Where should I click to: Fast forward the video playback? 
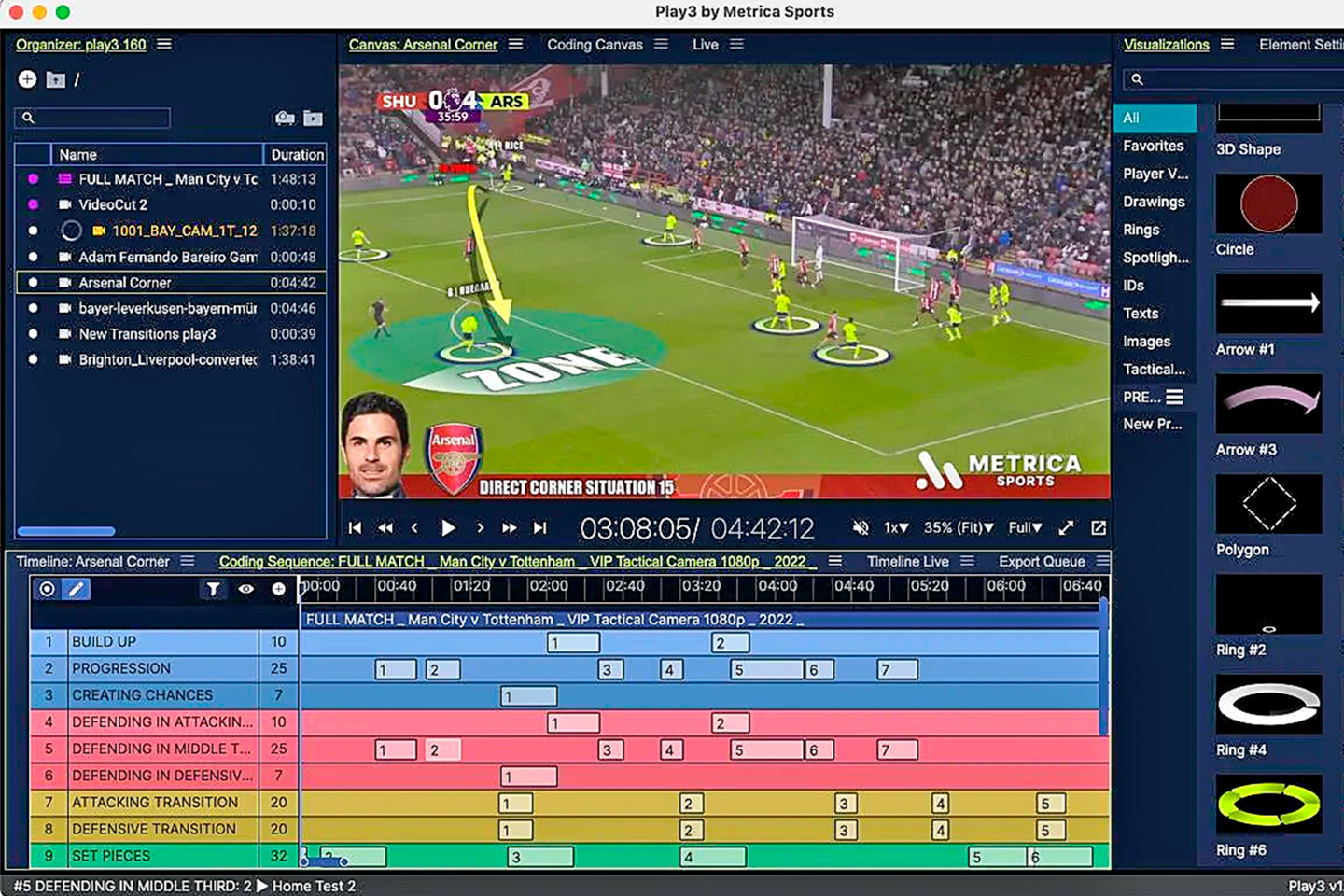(x=510, y=528)
